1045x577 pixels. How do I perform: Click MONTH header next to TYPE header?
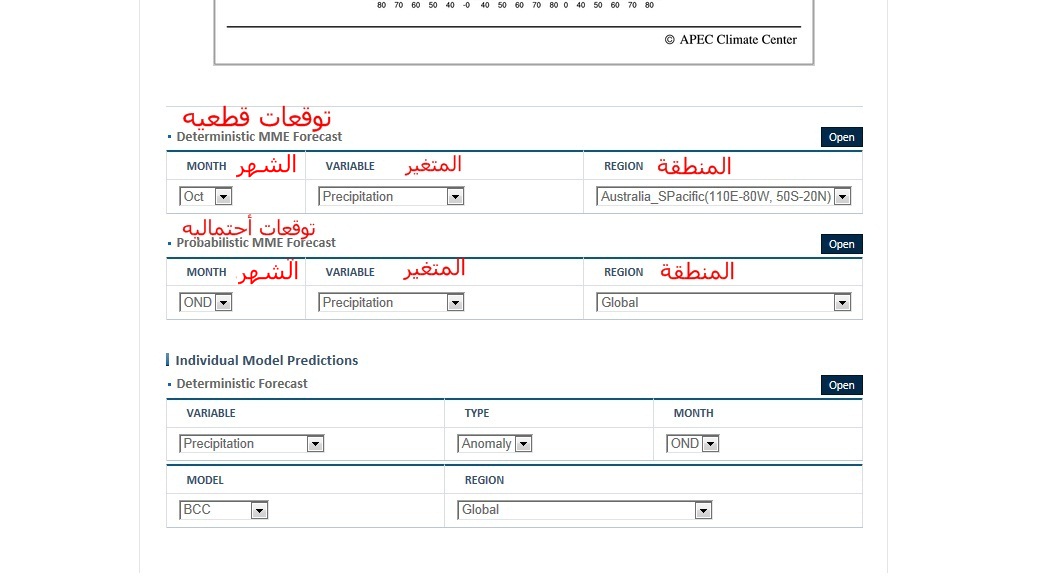coord(693,413)
